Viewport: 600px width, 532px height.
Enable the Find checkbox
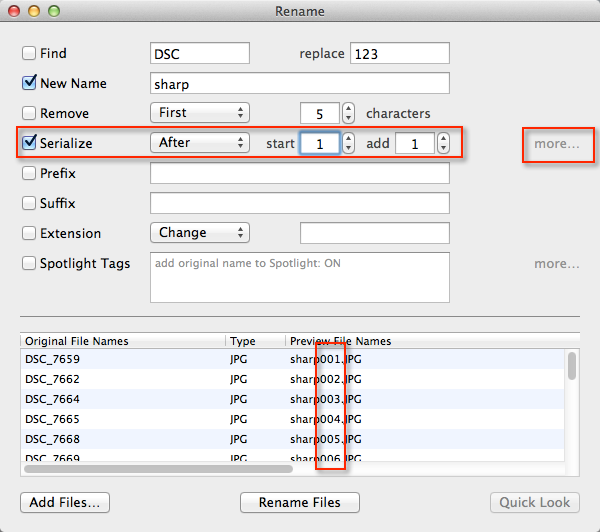(29, 53)
